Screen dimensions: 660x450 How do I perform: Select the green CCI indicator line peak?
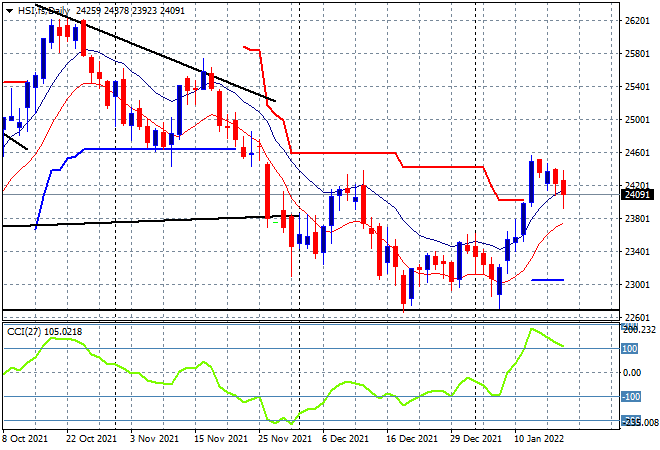click(x=532, y=329)
